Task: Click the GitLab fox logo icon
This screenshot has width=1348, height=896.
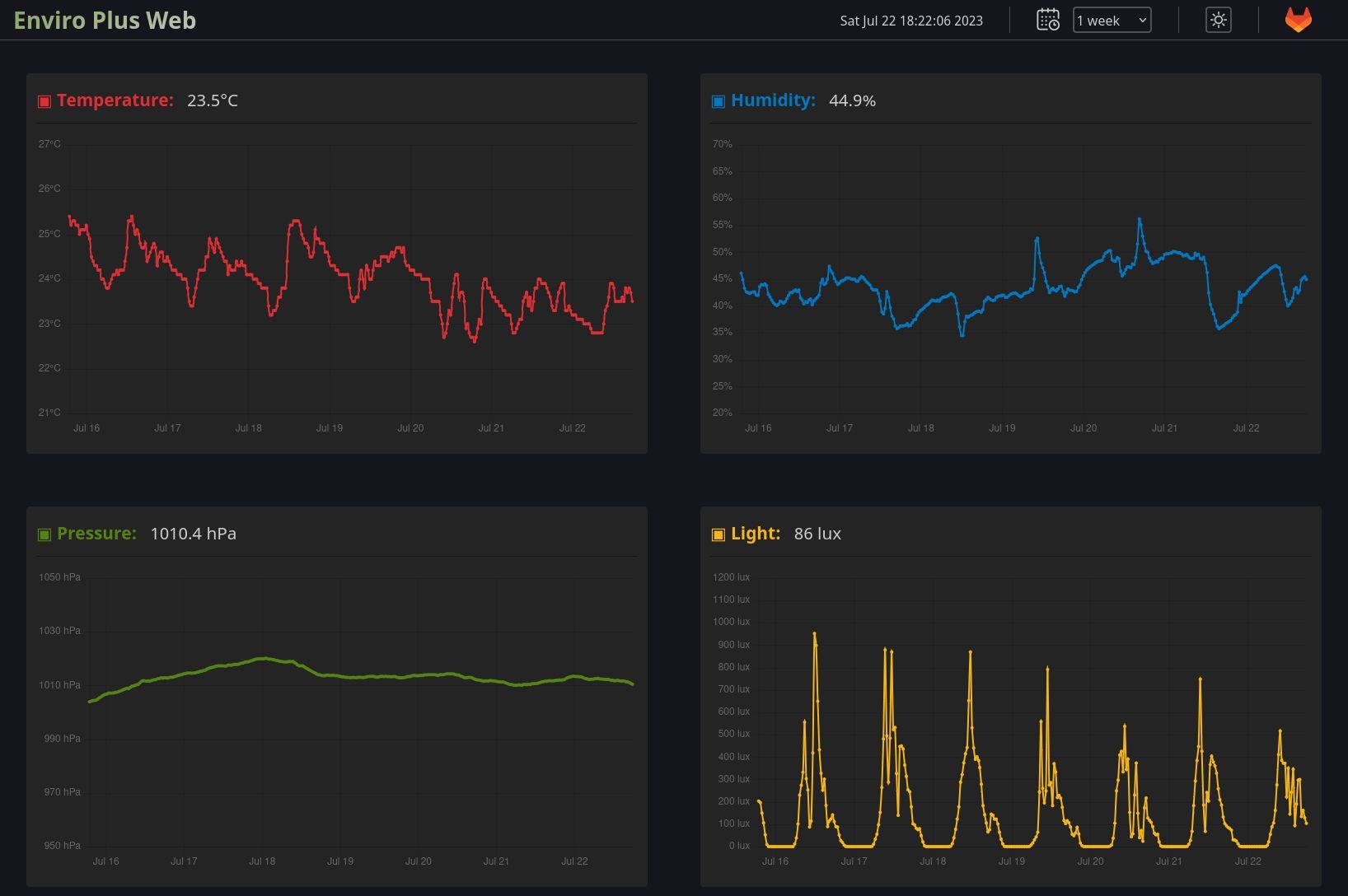Action: click(1298, 20)
